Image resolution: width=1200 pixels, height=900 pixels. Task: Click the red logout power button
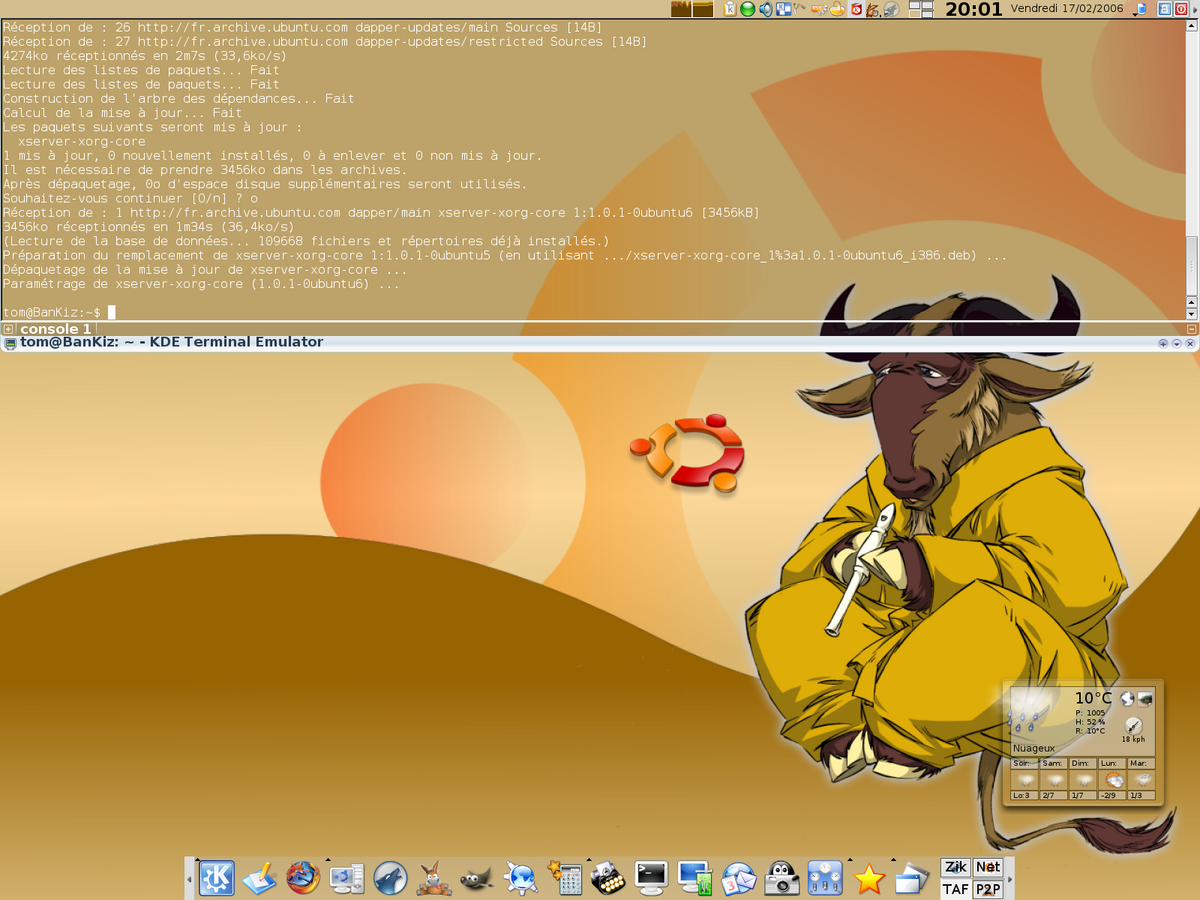pos(1183,10)
